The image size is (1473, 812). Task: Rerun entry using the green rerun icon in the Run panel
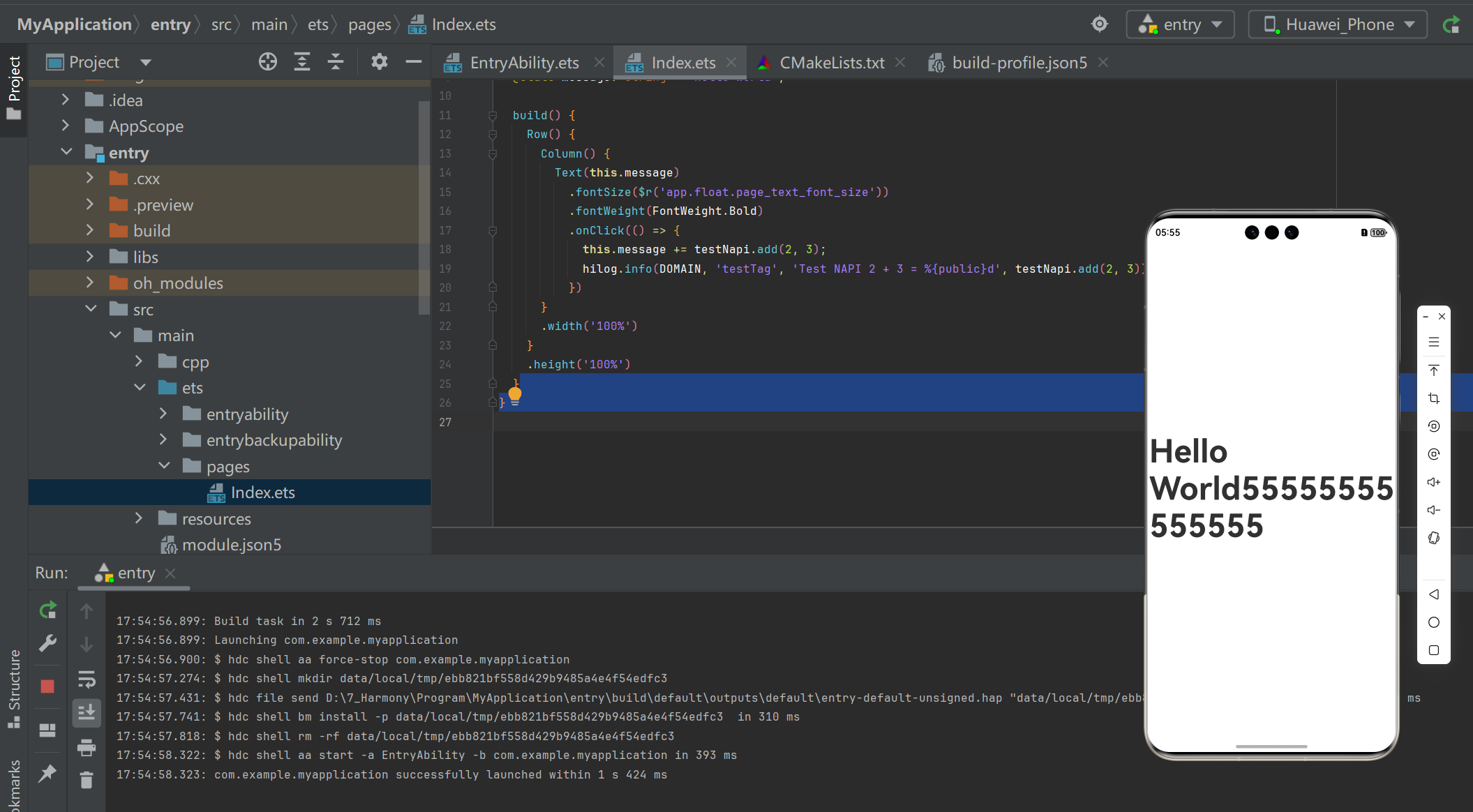point(47,611)
